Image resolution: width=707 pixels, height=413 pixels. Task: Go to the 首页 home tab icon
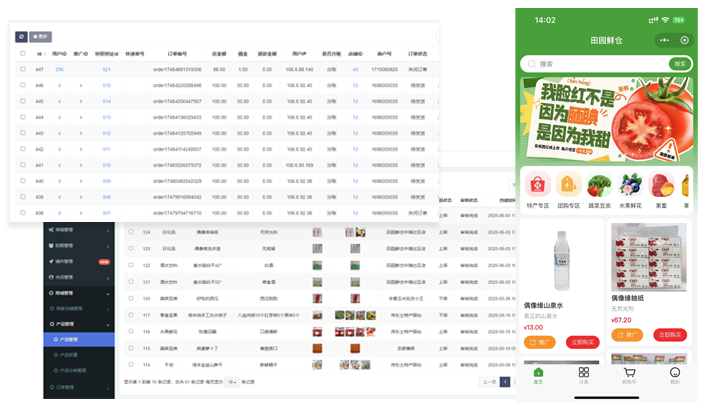pos(538,374)
